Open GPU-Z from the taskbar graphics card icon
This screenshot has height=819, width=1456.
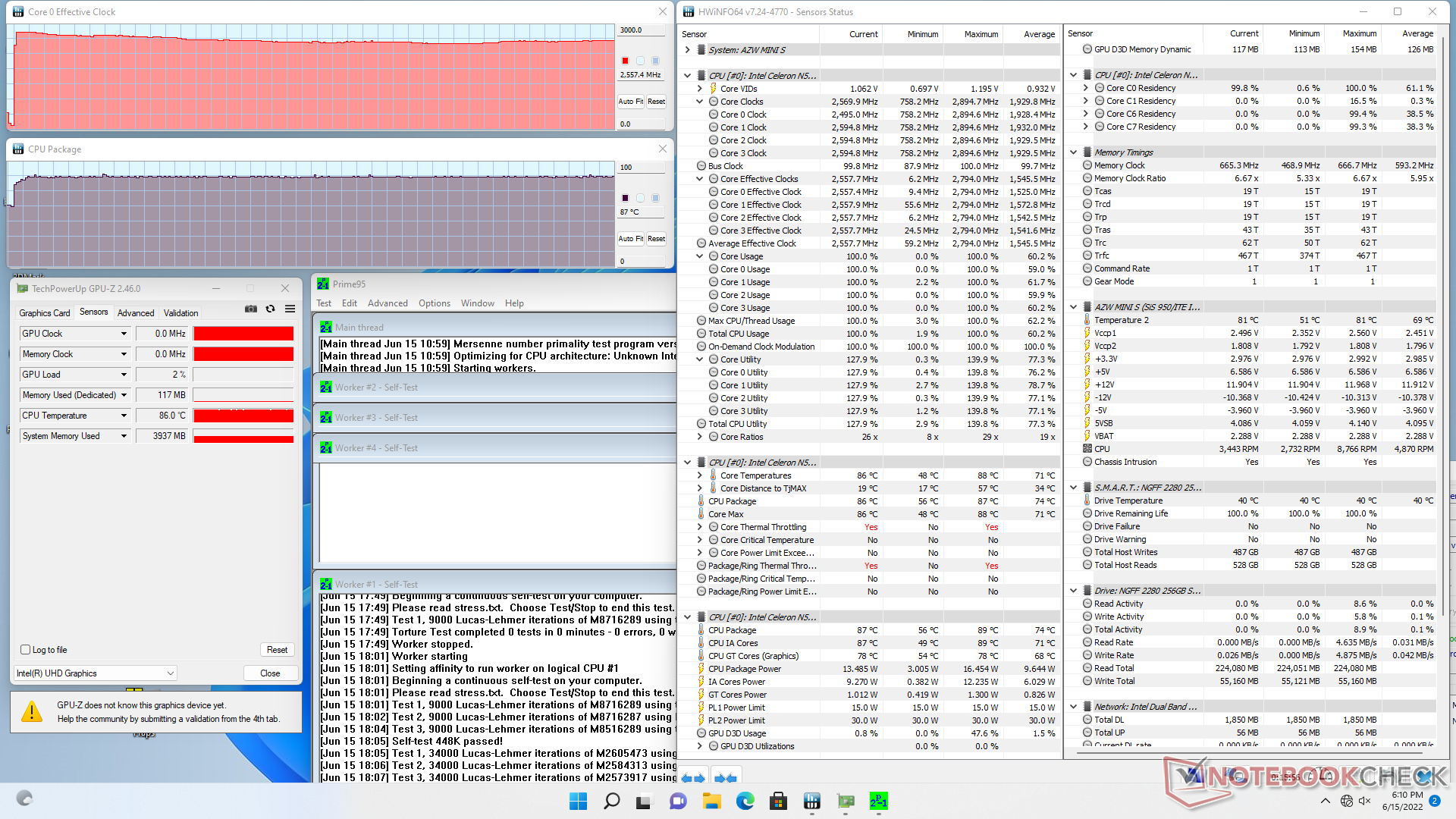coord(846,801)
